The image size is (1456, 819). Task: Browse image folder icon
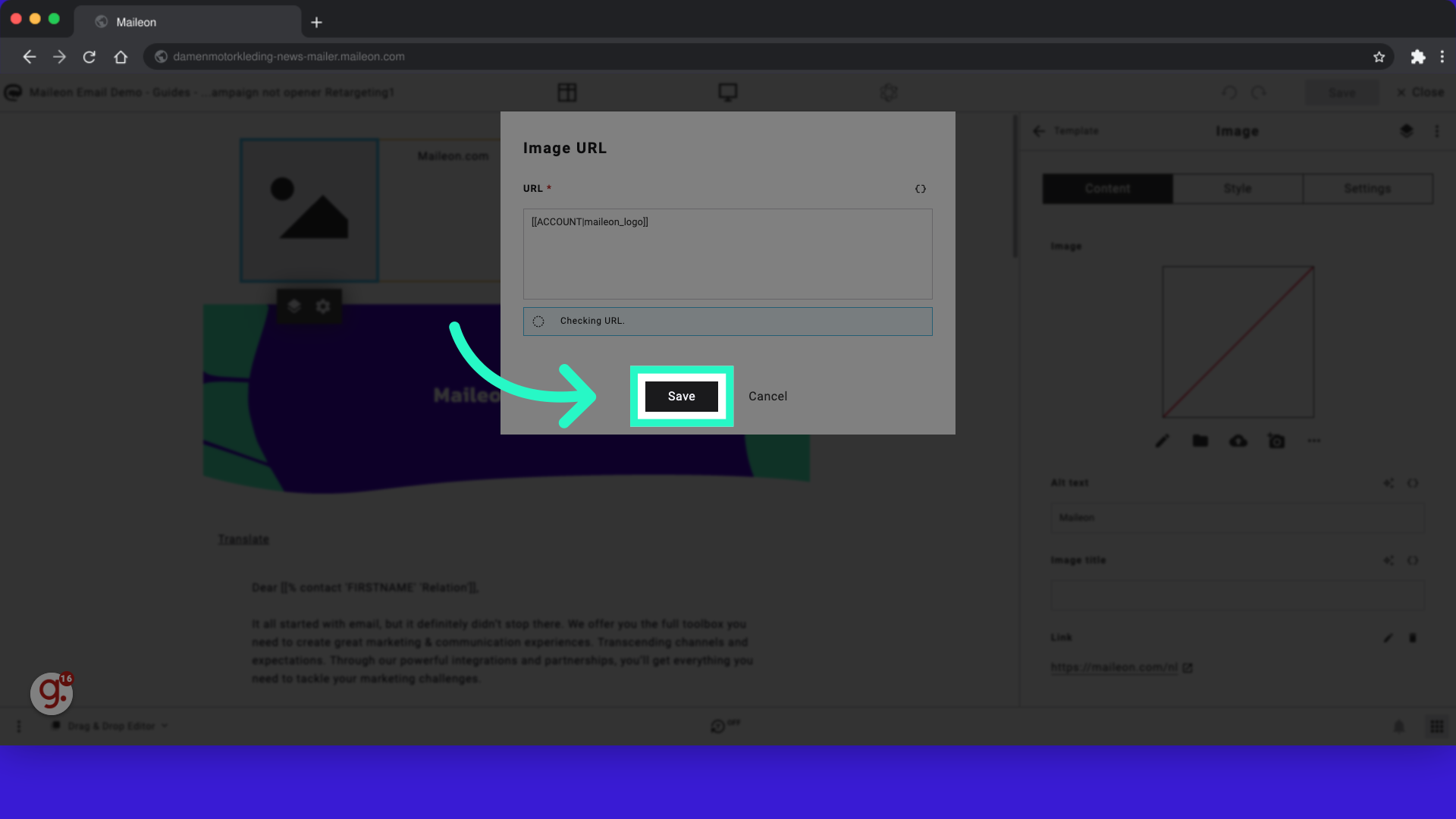pyautogui.click(x=1200, y=441)
